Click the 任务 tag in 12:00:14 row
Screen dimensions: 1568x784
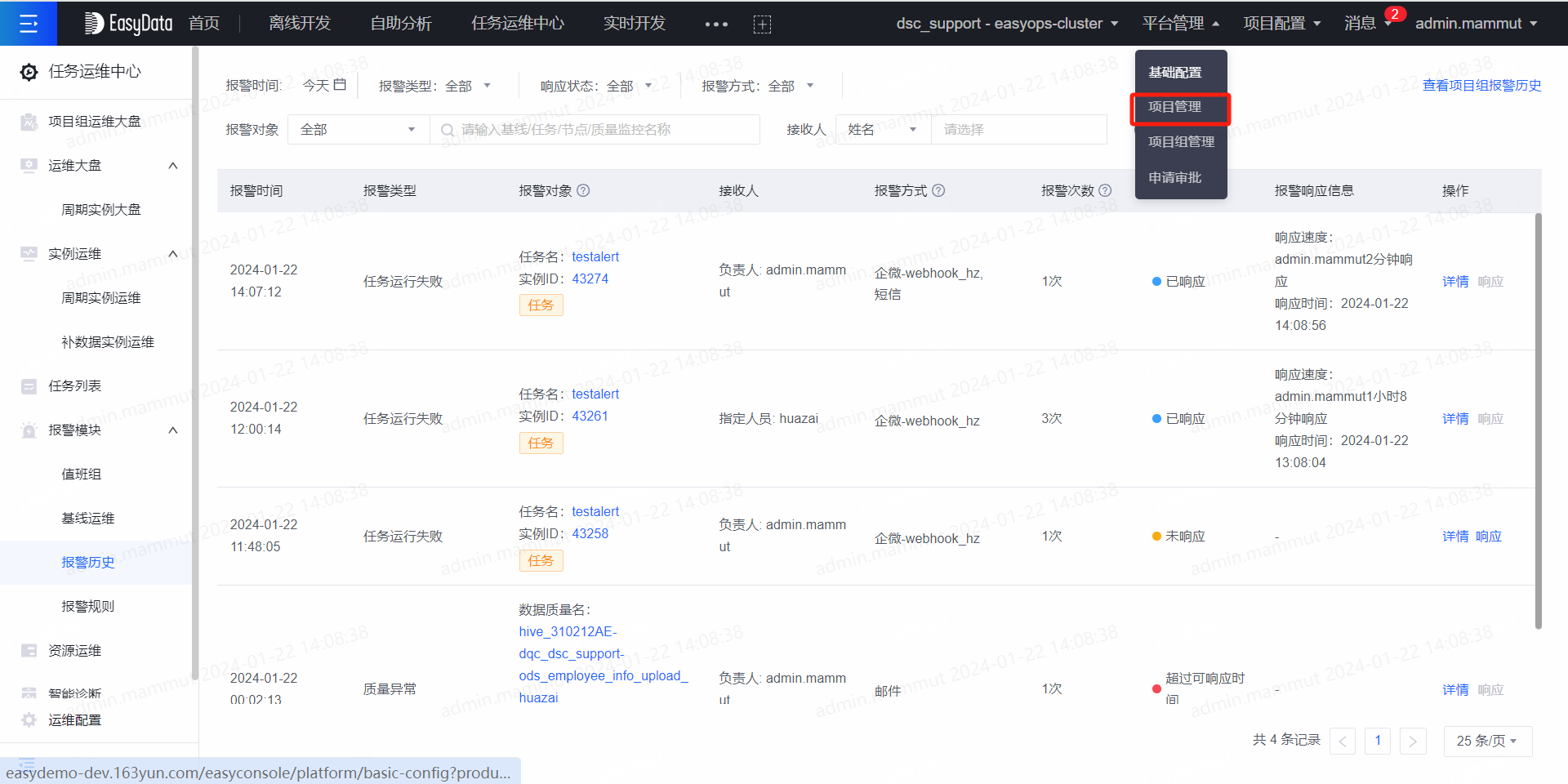[541, 443]
